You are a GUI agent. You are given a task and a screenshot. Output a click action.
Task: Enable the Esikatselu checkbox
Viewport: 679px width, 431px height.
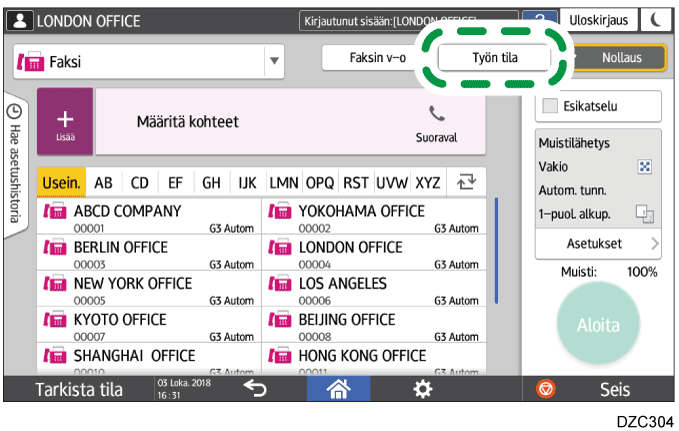(550, 106)
